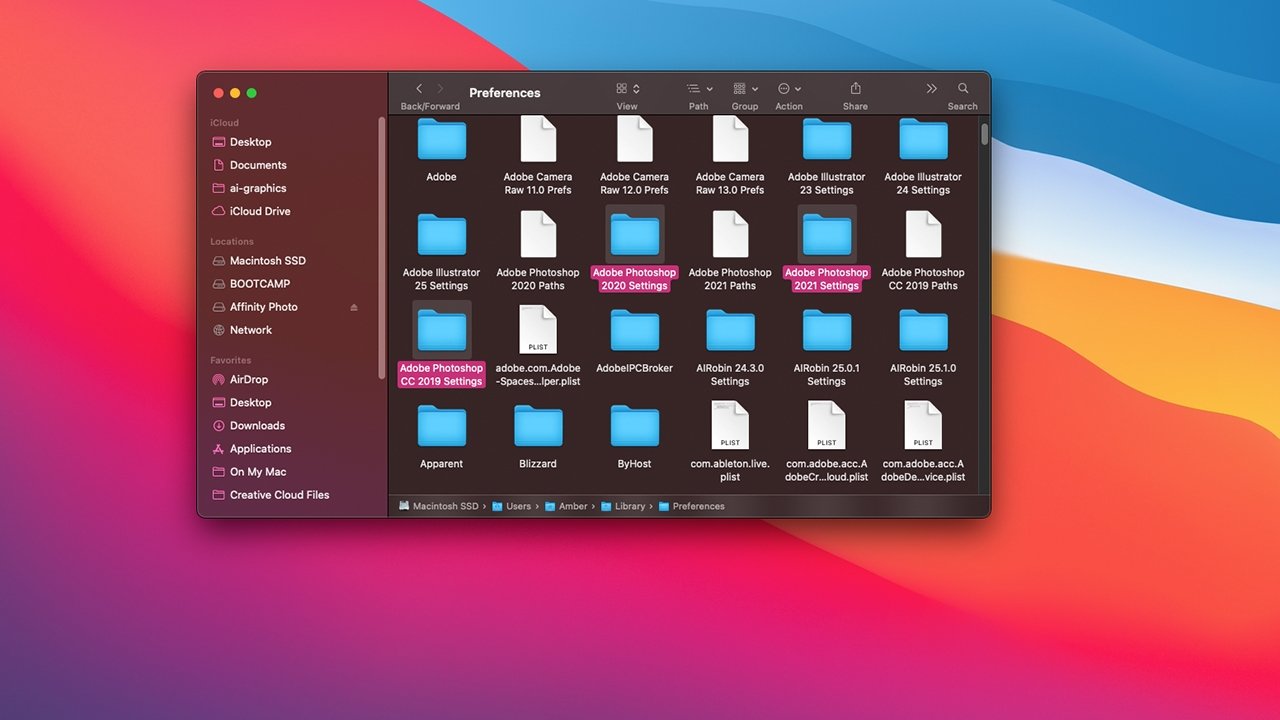
Task: Open the View mode switcher
Action: pyautogui.click(x=627, y=89)
